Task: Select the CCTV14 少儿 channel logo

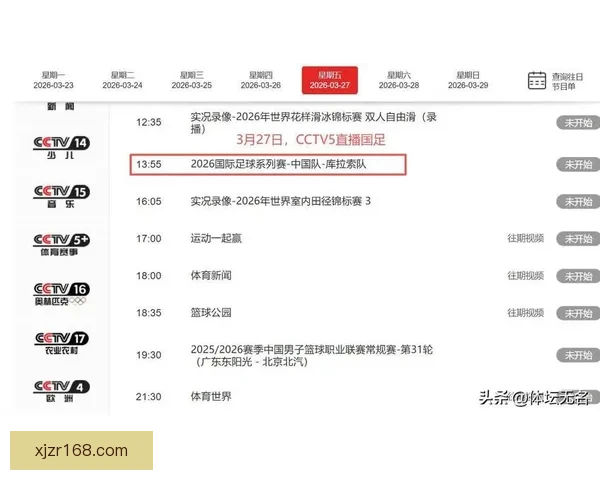Action: [x=62, y=147]
